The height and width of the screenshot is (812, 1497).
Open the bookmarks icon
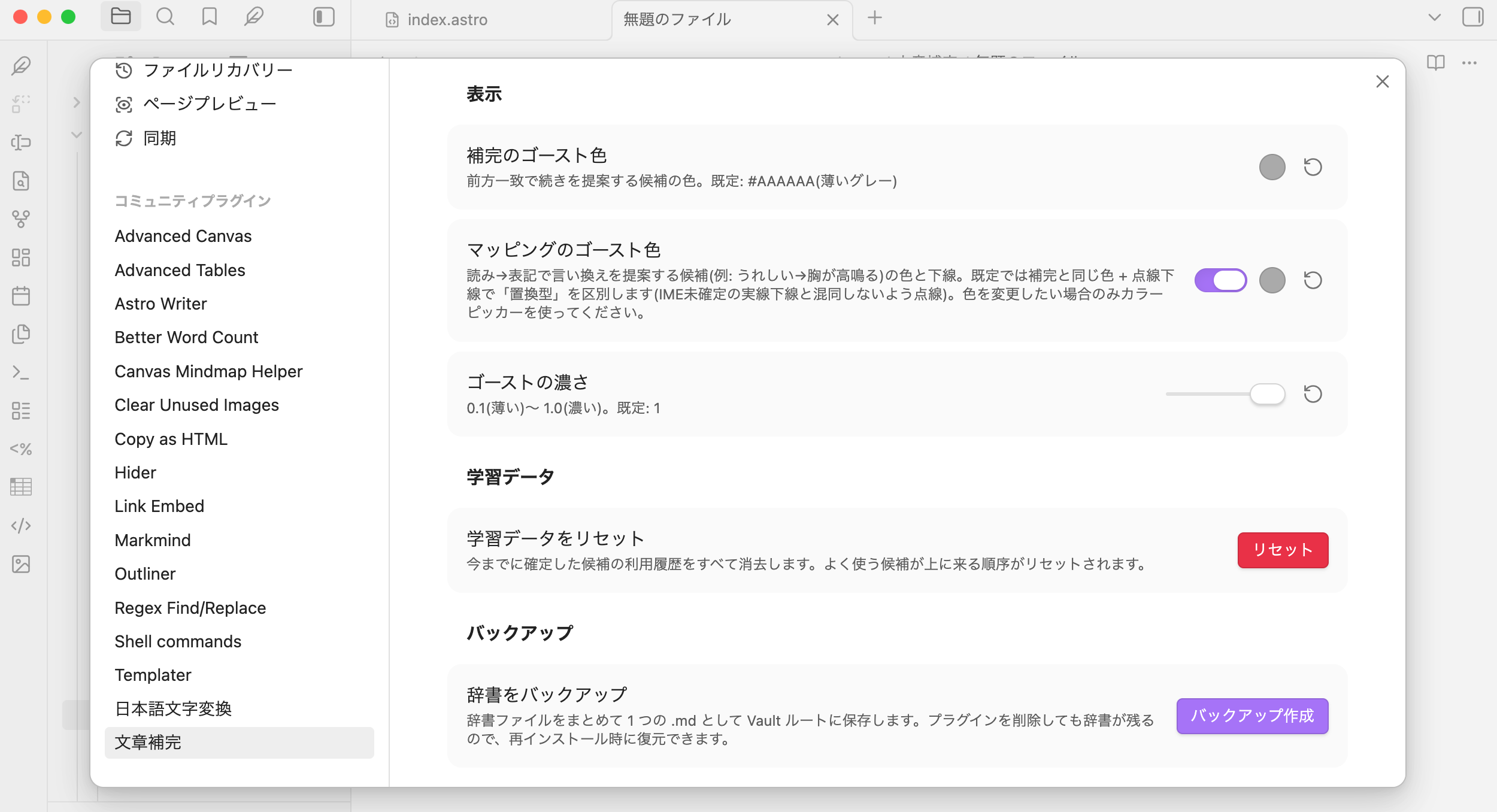point(209,16)
